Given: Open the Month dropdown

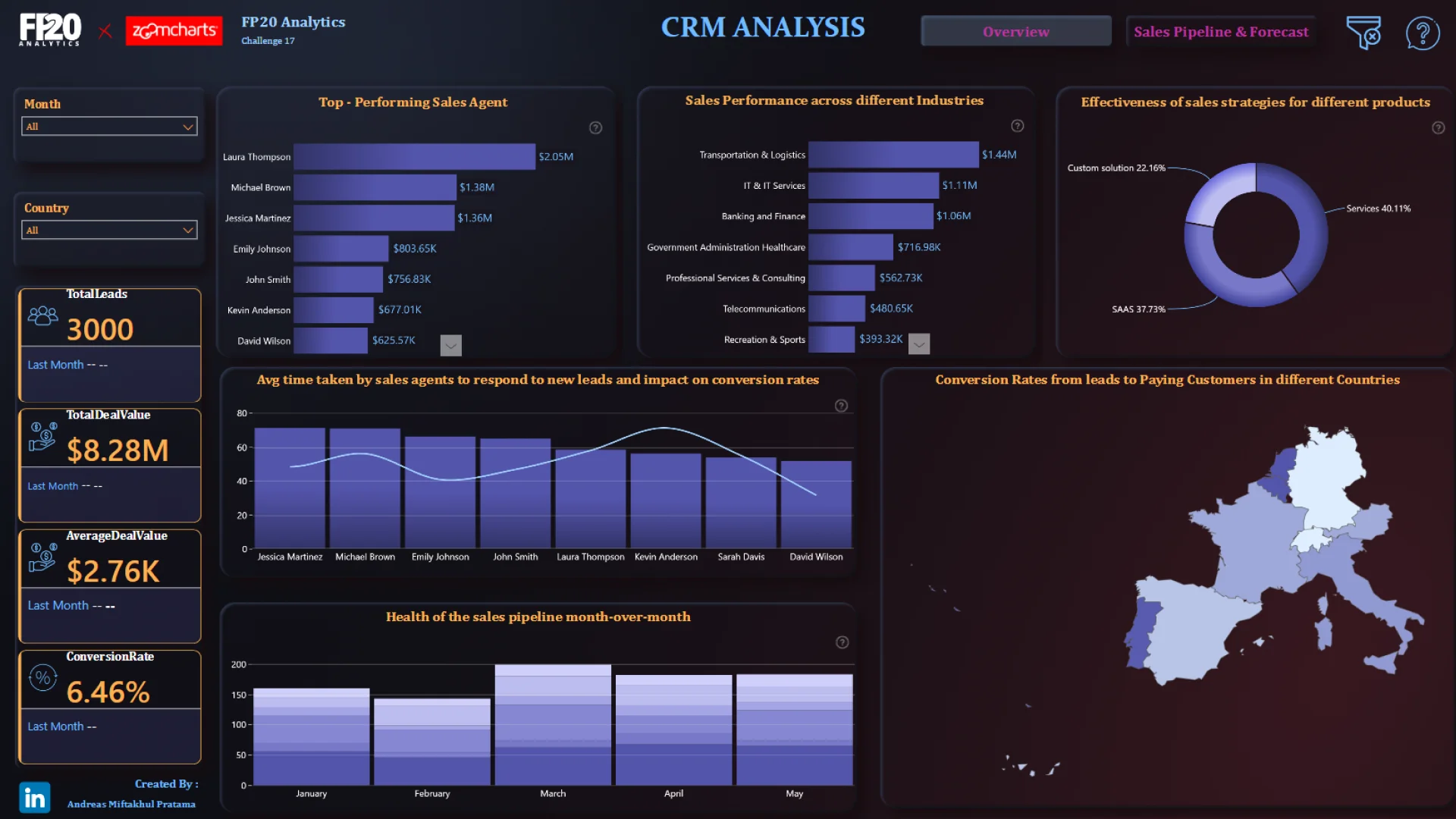Looking at the screenshot, I should coord(109,127).
